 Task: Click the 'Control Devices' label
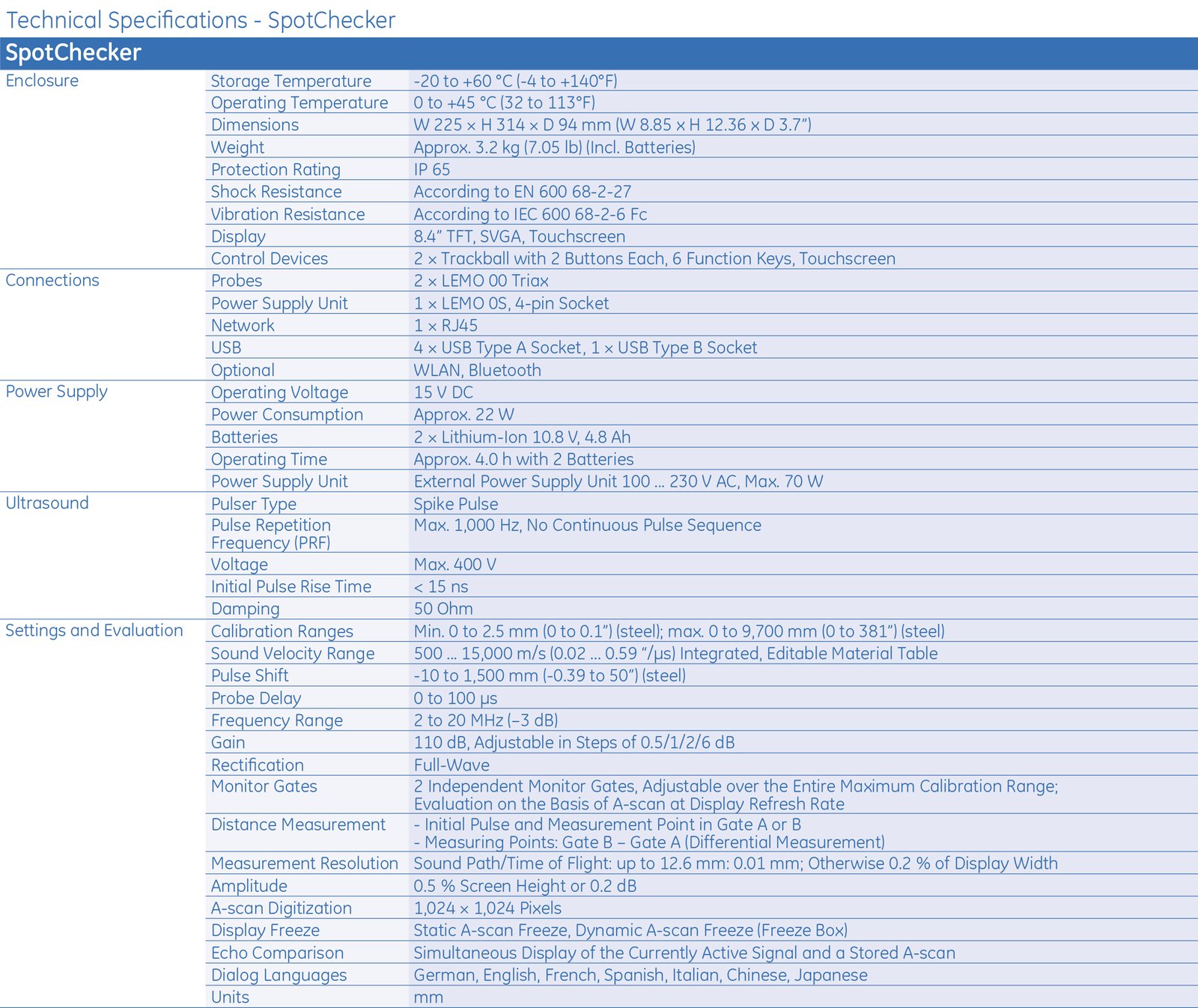pyautogui.click(x=270, y=259)
